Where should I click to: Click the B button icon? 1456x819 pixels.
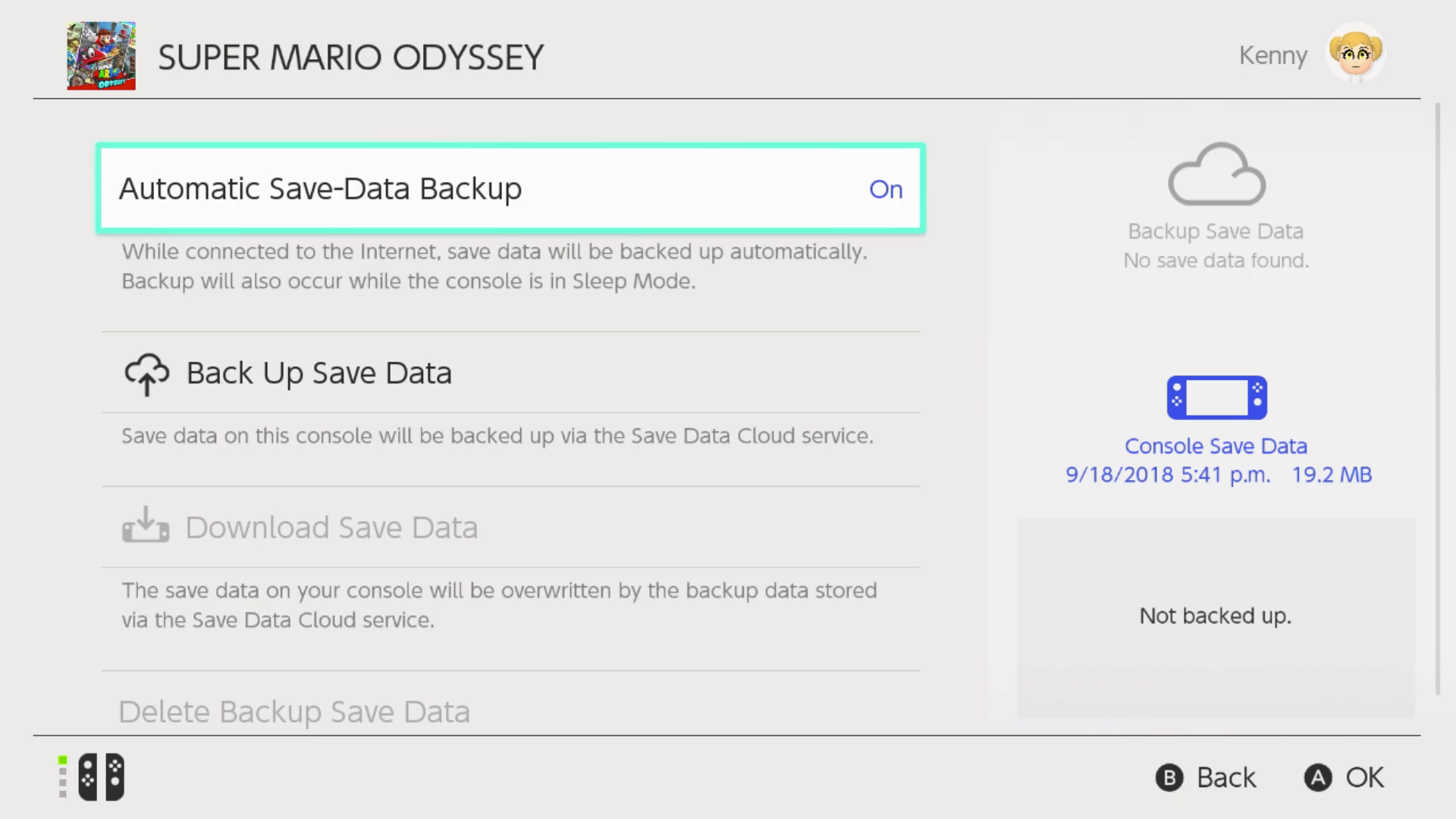click(1169, 778)
